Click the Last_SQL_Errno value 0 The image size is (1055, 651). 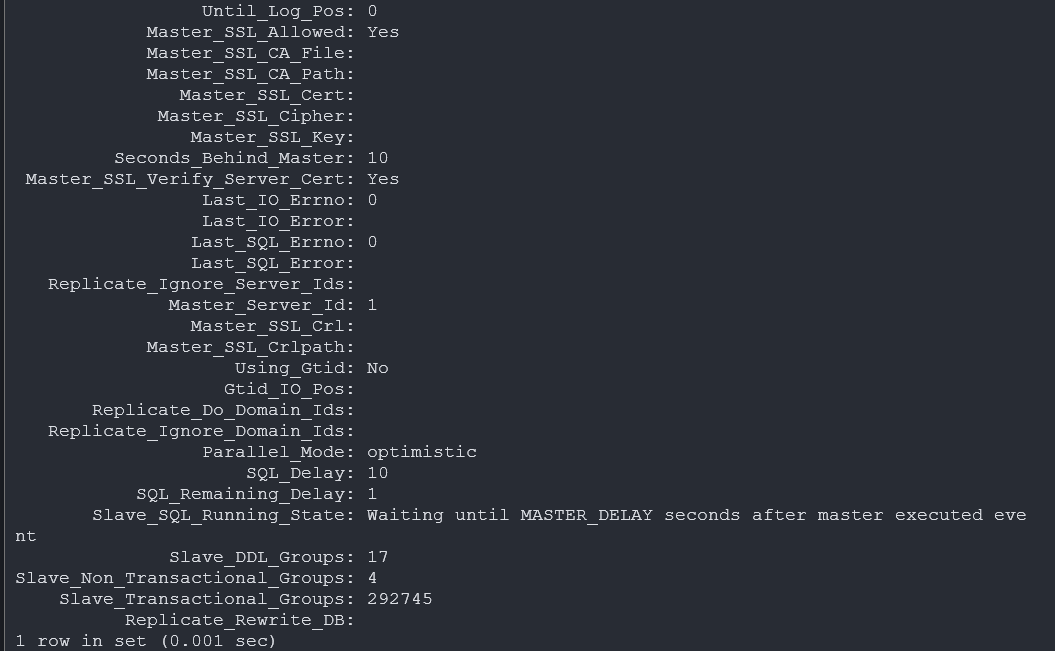(x=372, y=242)
